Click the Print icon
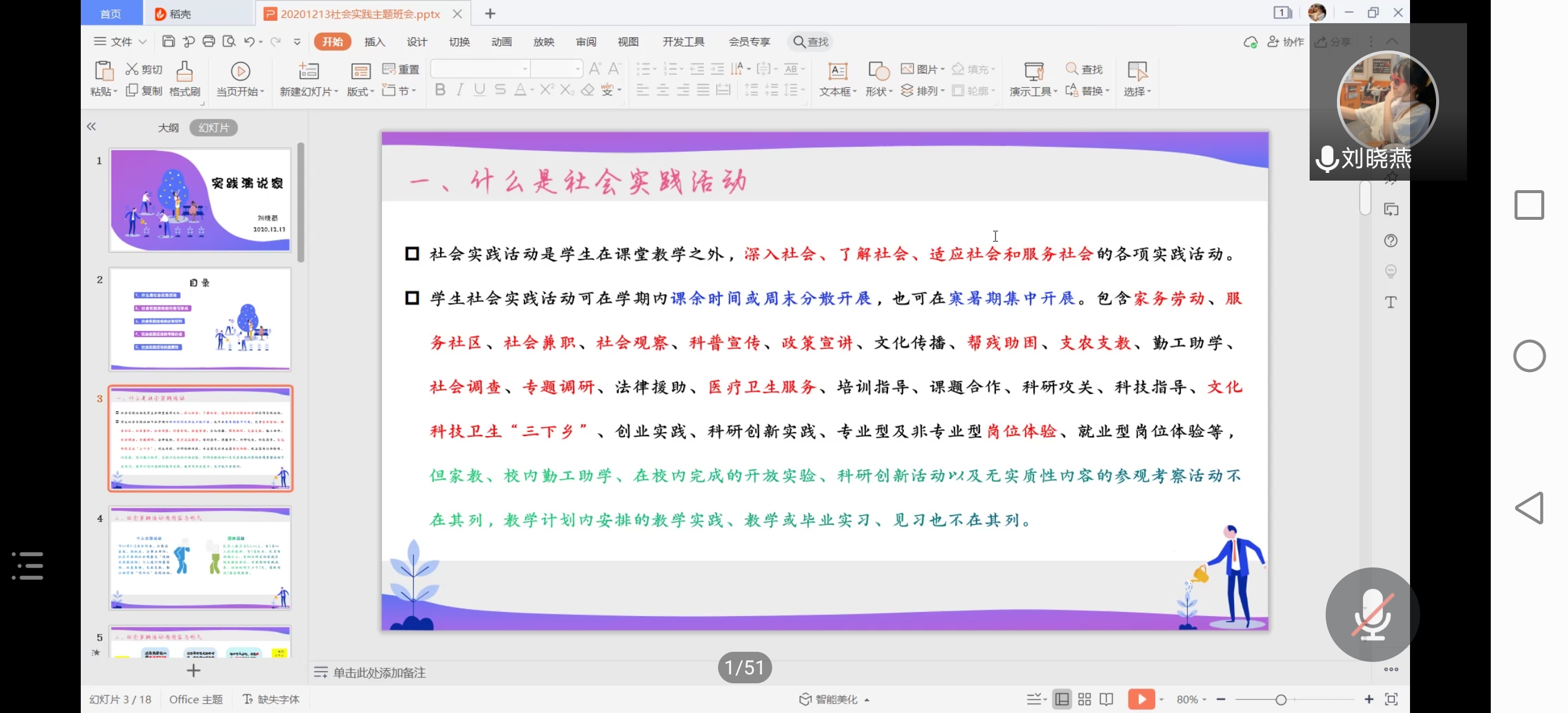 point(209,42)
